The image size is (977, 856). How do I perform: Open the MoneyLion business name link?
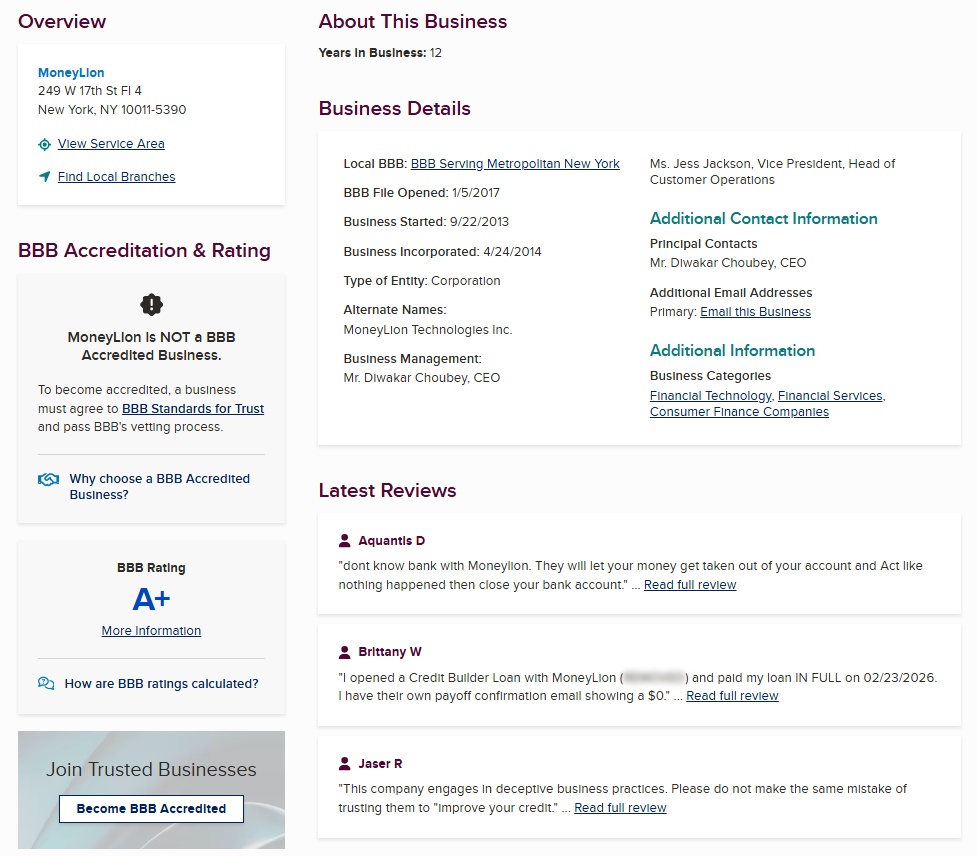coord(71,73)
